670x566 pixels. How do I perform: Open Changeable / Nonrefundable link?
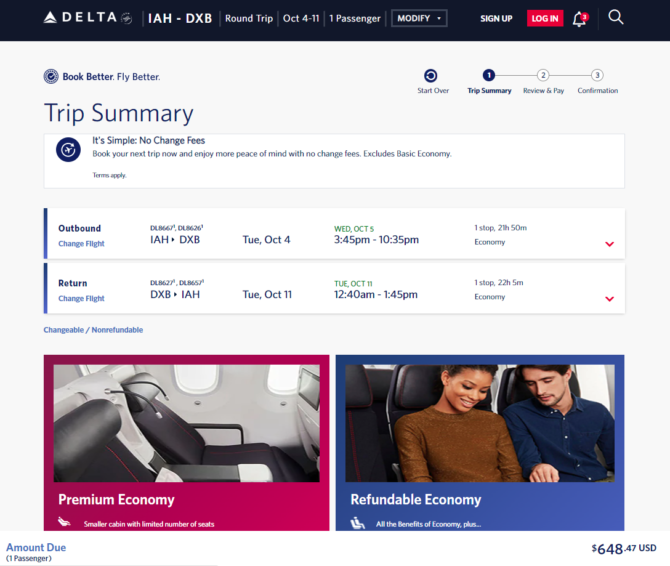[x=93, y=330]
